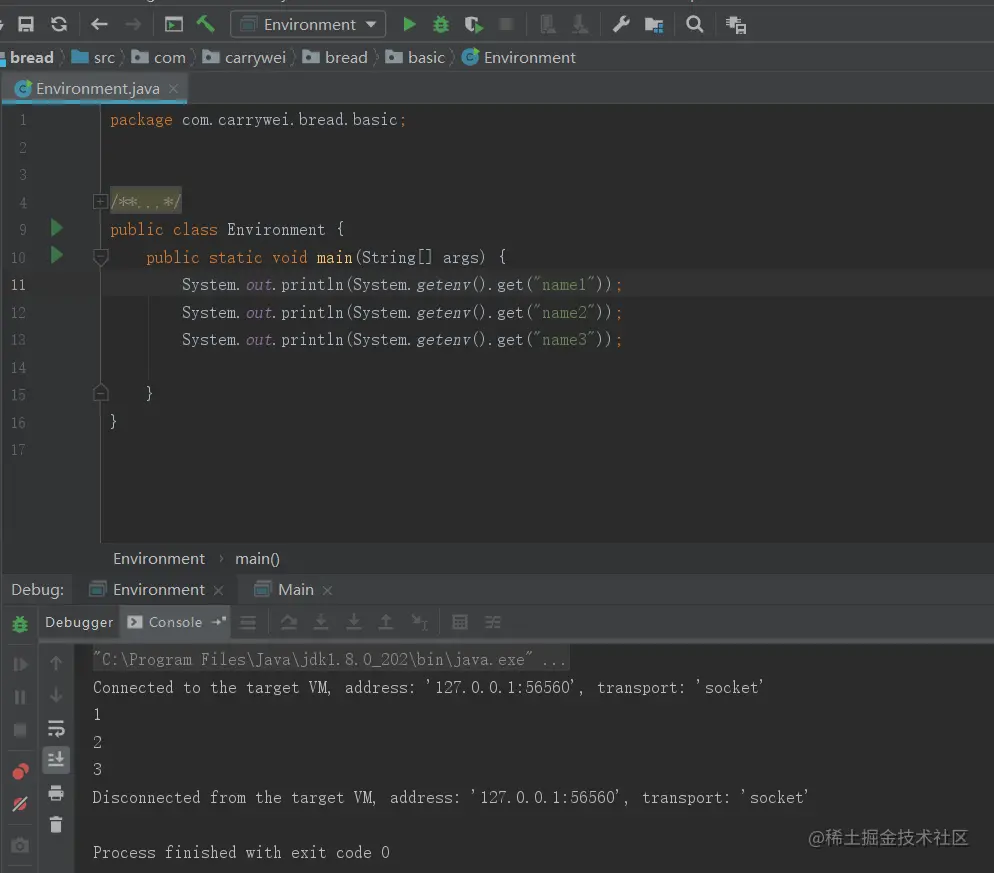Screen dimensions: 994x873
Task: Click the Run to Cursor debug icon
Action: click(x=420, y=623)
